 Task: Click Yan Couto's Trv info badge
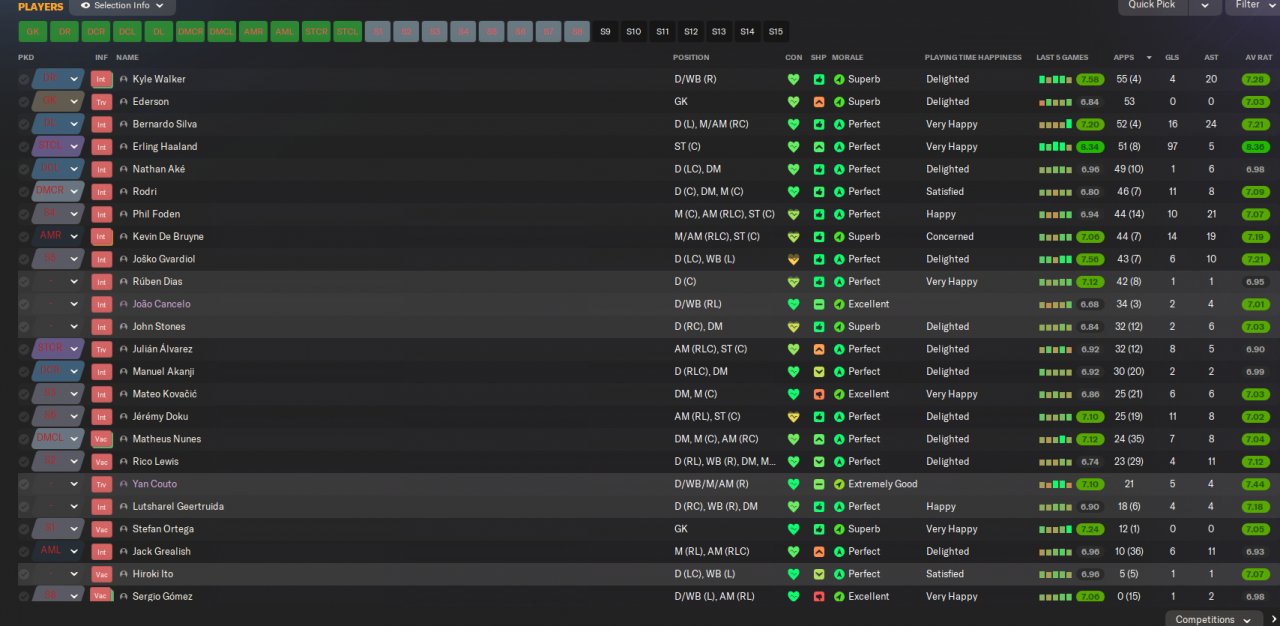tap(101, 484)
